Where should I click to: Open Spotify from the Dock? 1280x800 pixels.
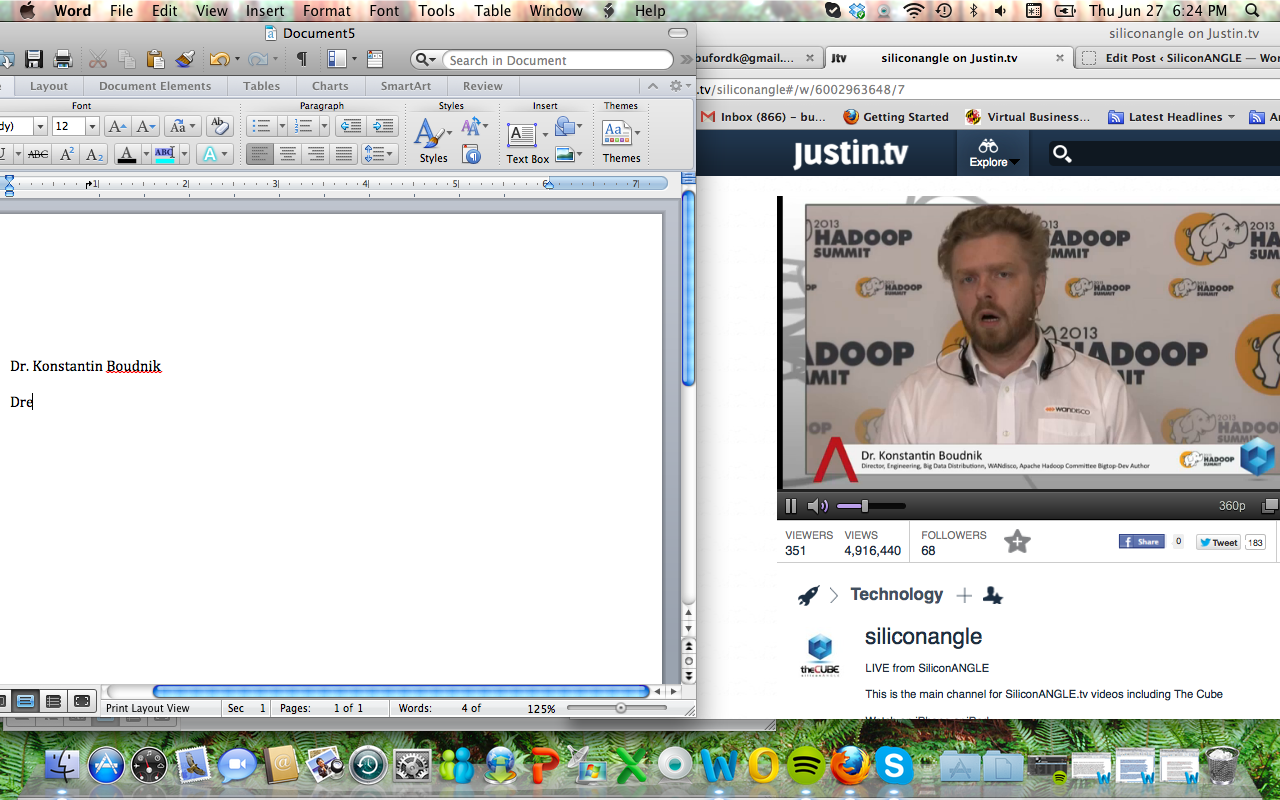pos(806,766)
